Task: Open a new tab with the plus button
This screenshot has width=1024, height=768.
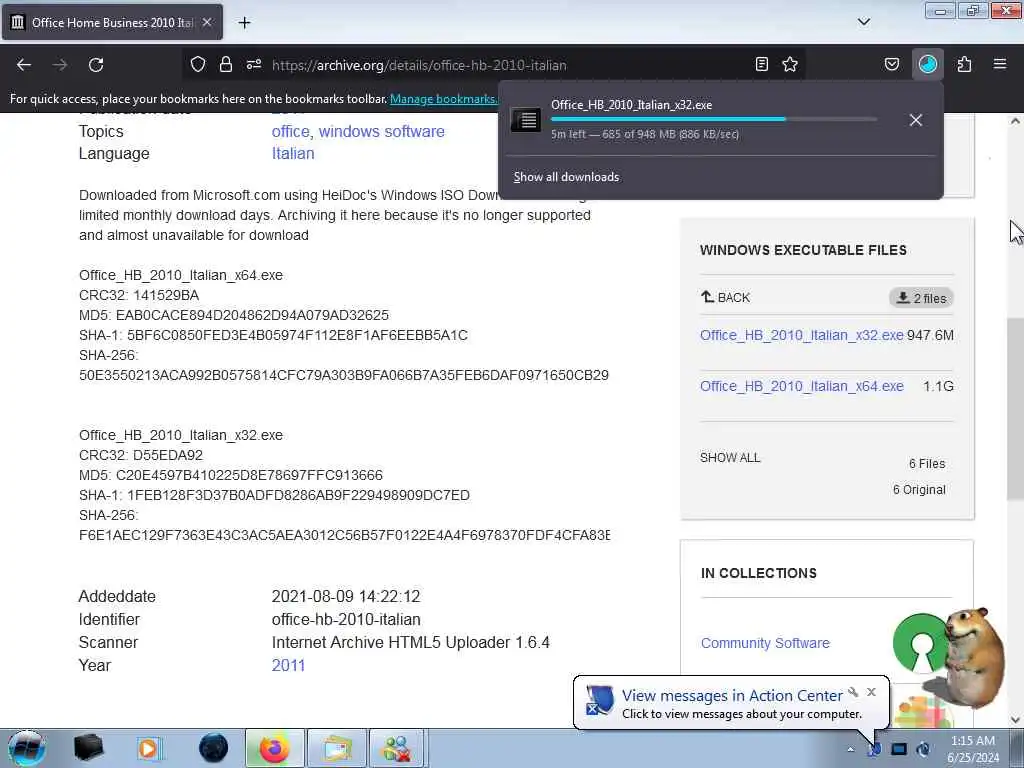Action: pos(244,23)
